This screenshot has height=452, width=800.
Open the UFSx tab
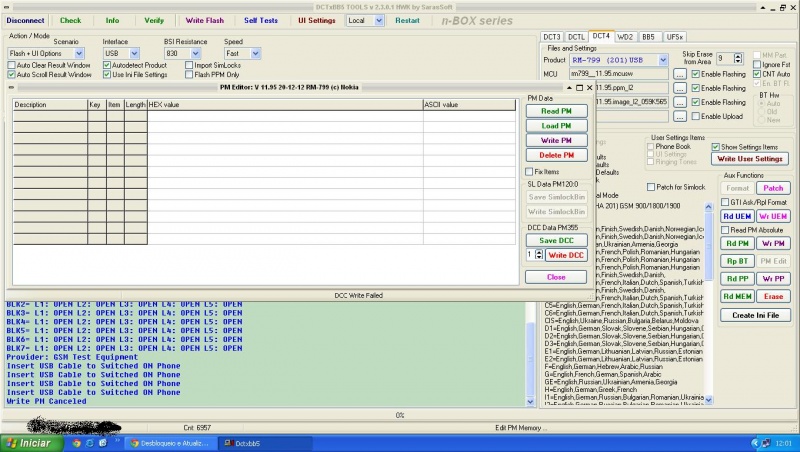(x=674, y=37)
